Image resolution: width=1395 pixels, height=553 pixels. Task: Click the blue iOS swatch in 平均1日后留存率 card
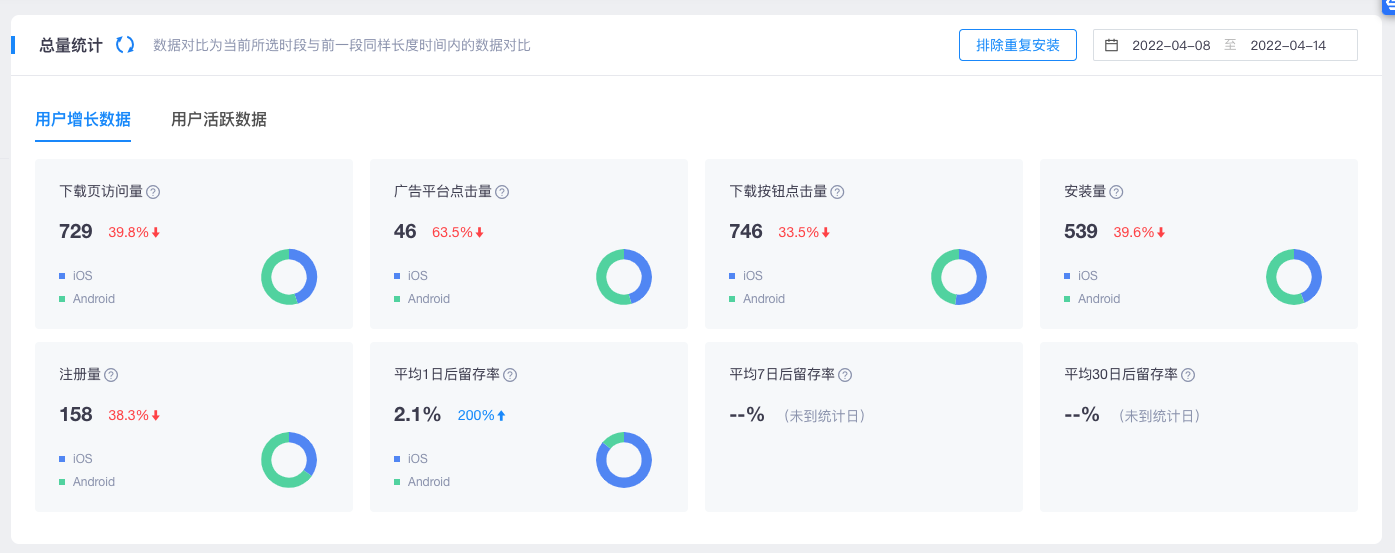(x=397, y=459)
